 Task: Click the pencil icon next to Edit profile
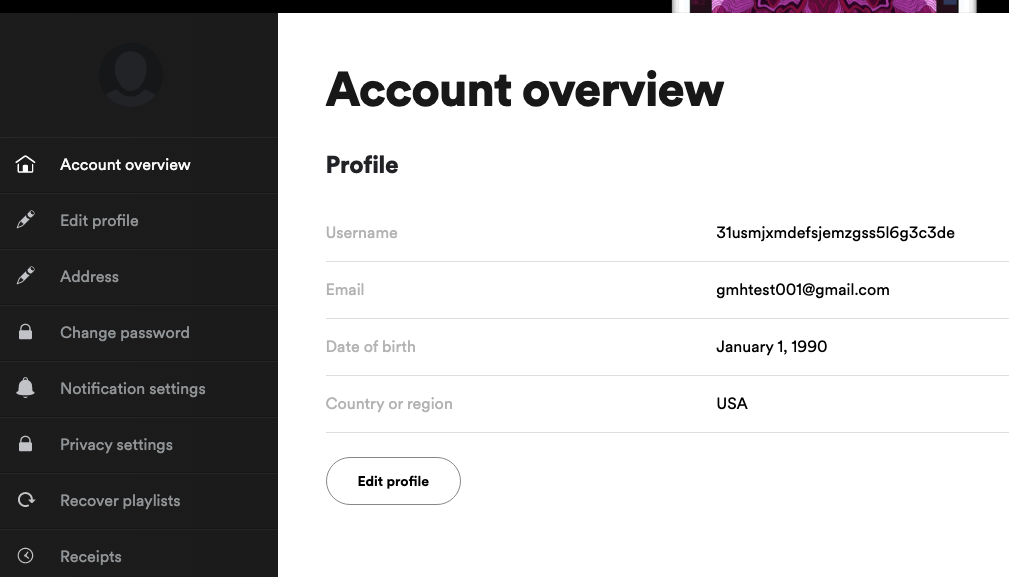(26, 221)
